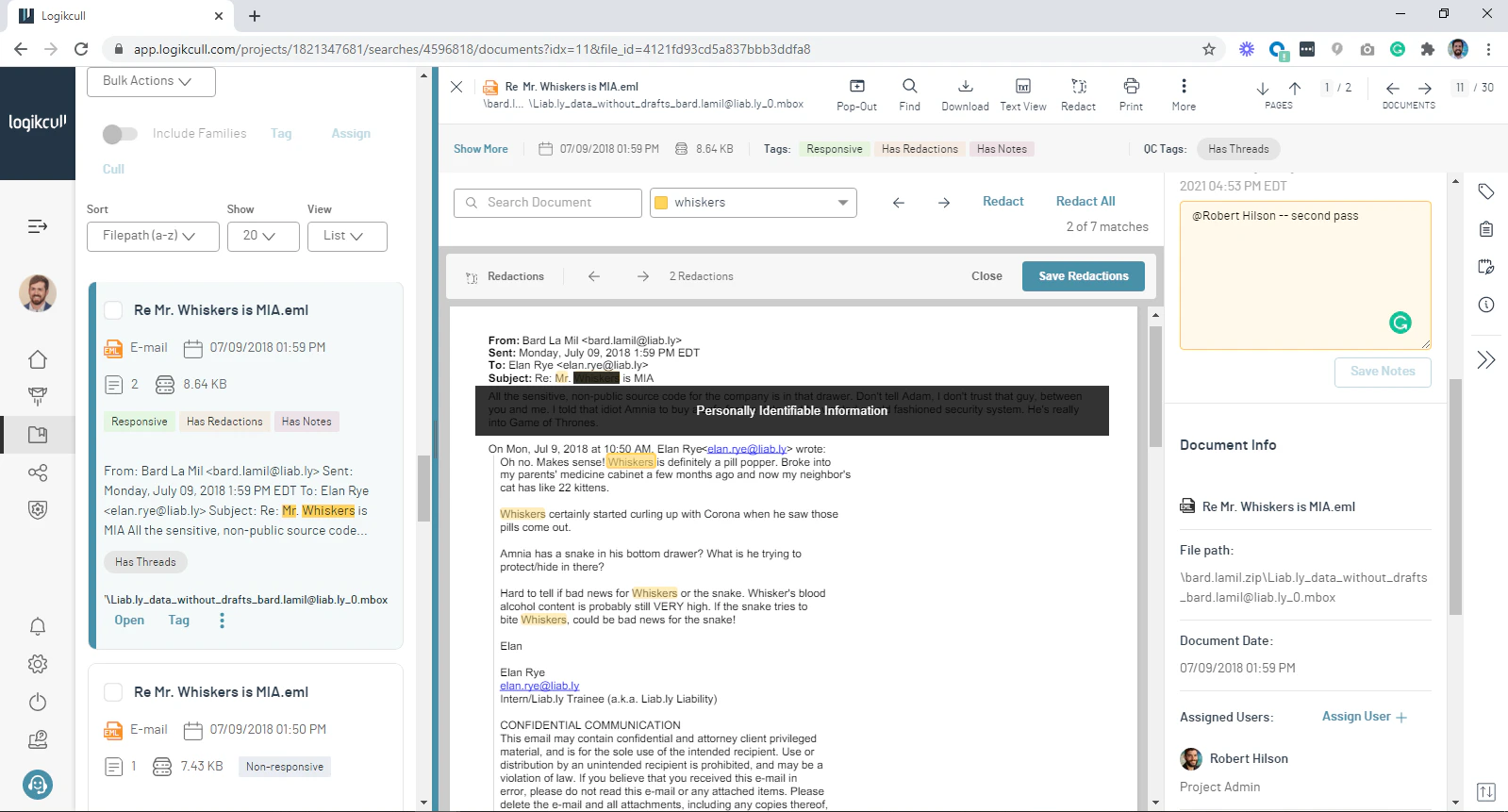Print the document
The height and width of the screenshot is (812, 1508).
[x=1131, y=94]
